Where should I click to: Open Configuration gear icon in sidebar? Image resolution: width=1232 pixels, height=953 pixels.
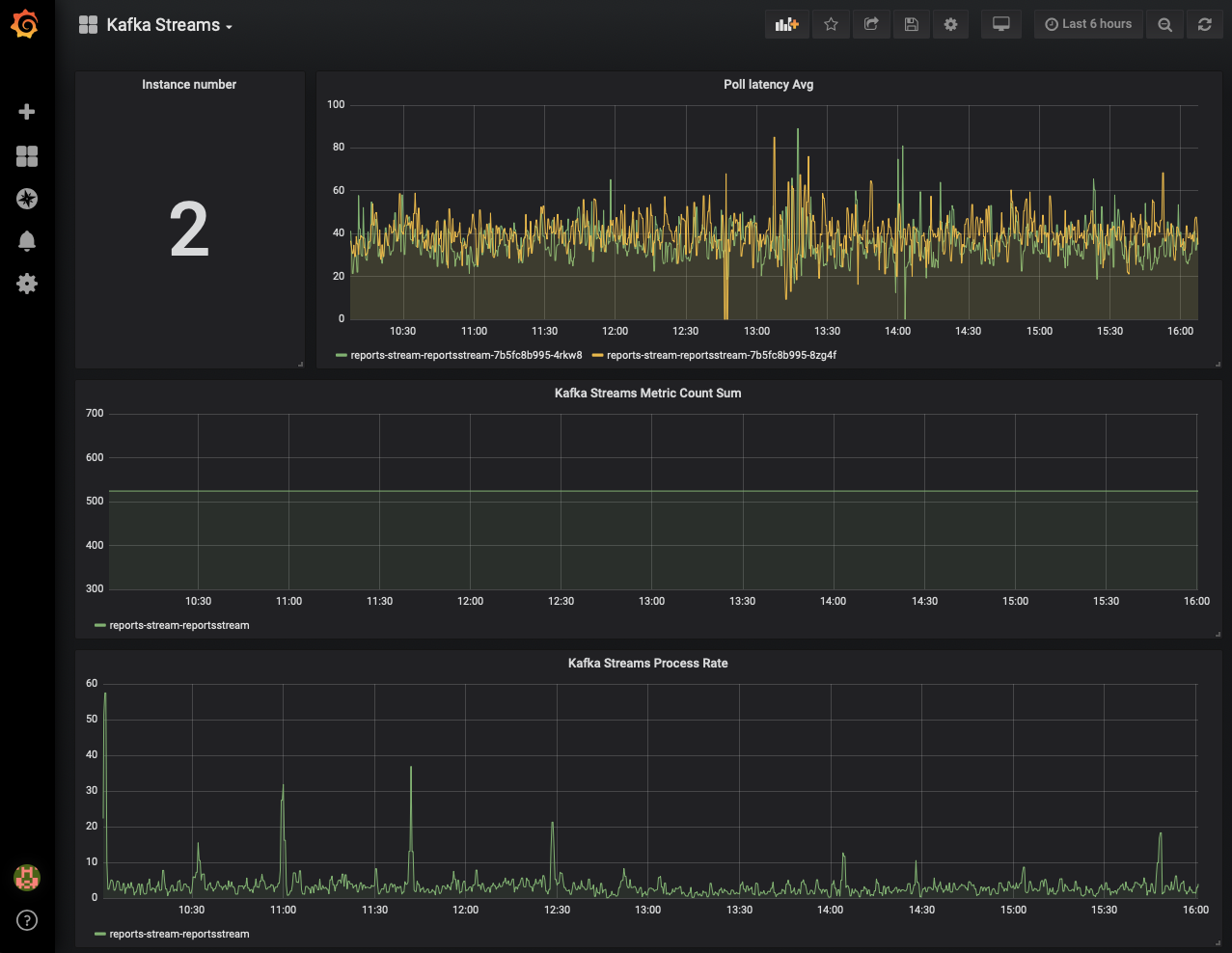(x=27, y=284)
